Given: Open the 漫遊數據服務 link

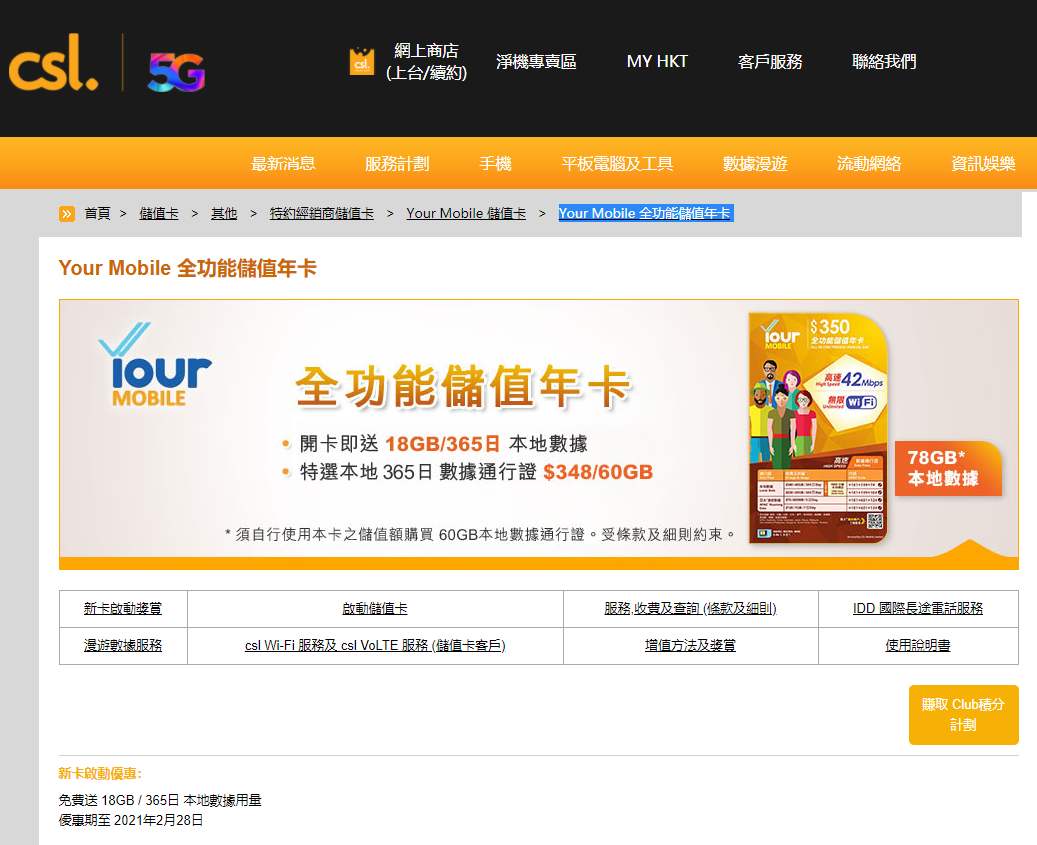Looking at the screenshot, I should 123,645.
